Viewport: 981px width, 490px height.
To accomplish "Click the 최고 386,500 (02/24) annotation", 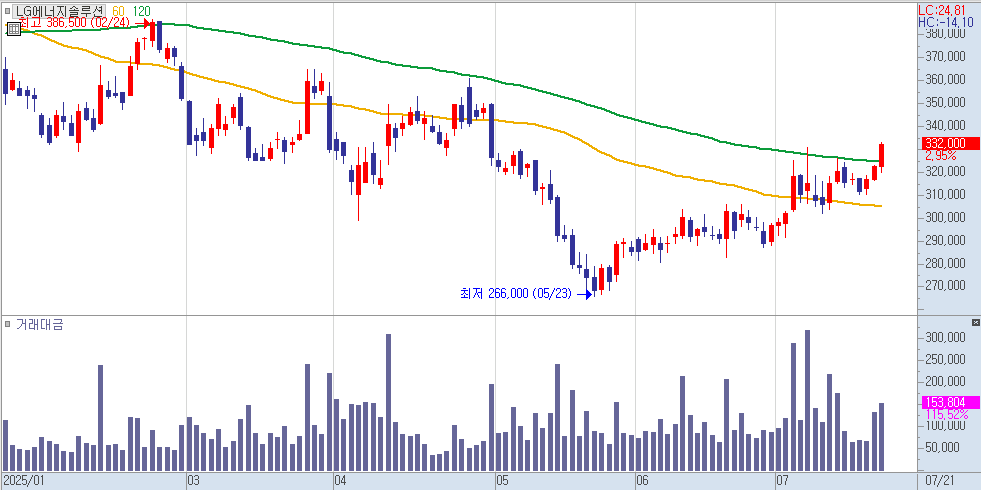I will tap(75, 23).
